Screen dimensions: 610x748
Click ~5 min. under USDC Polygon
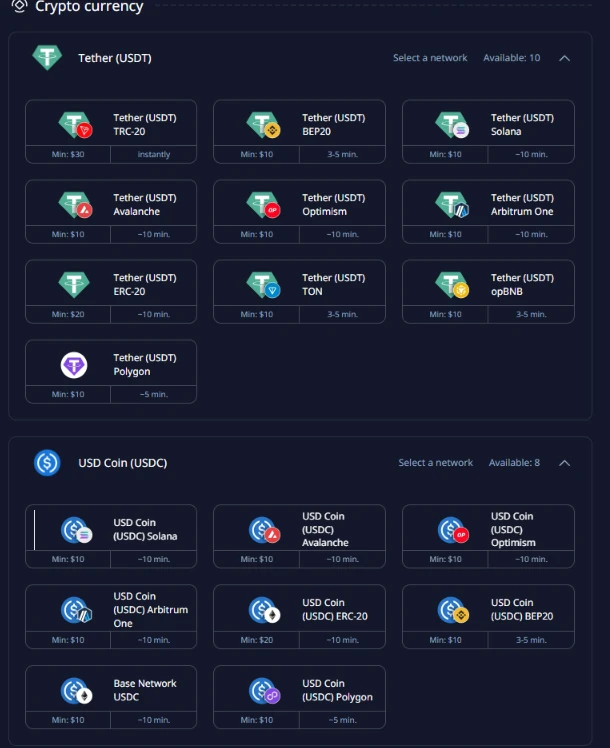point(342,720)
